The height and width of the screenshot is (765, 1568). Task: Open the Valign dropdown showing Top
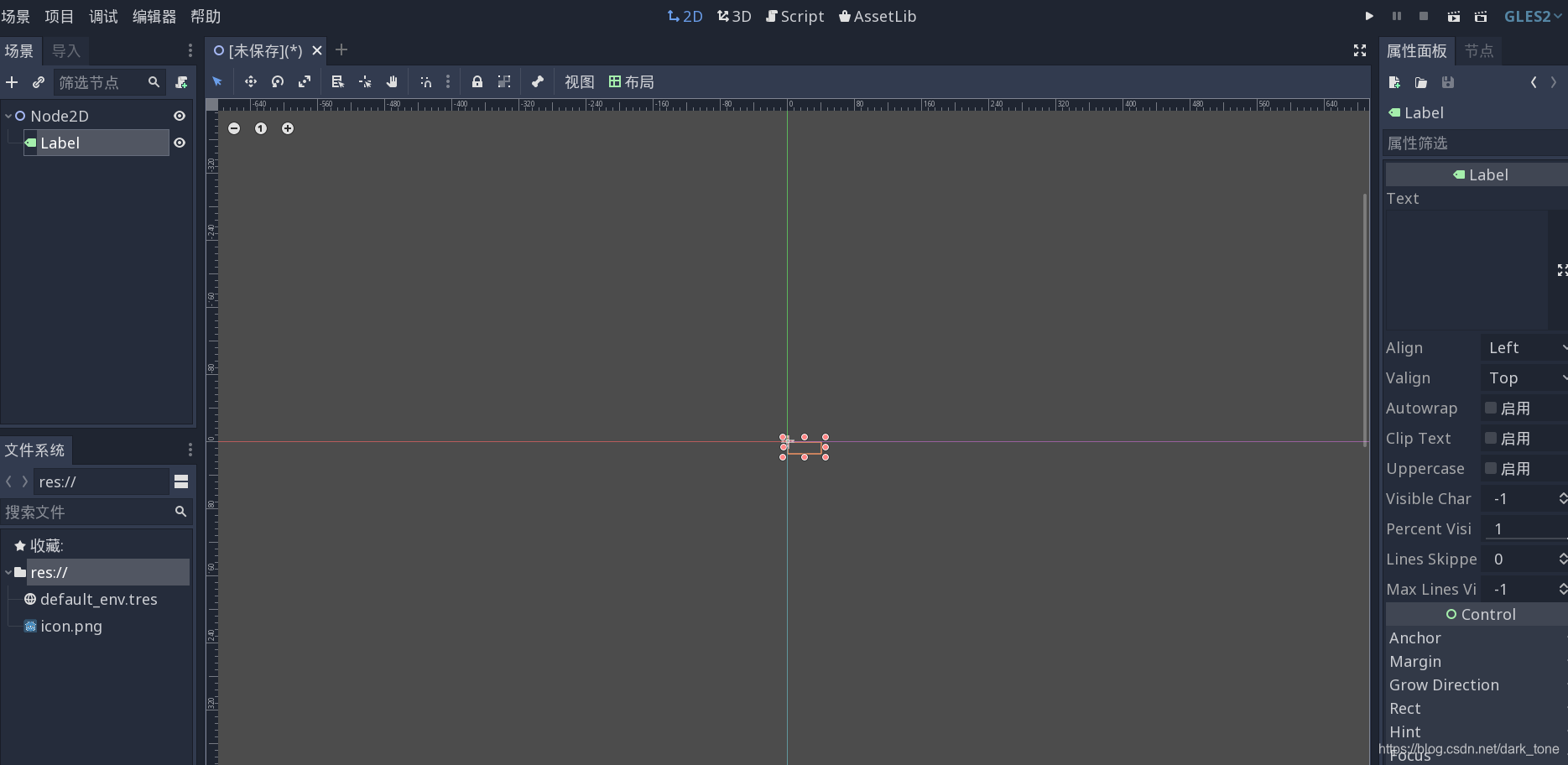pos(1525,377)
